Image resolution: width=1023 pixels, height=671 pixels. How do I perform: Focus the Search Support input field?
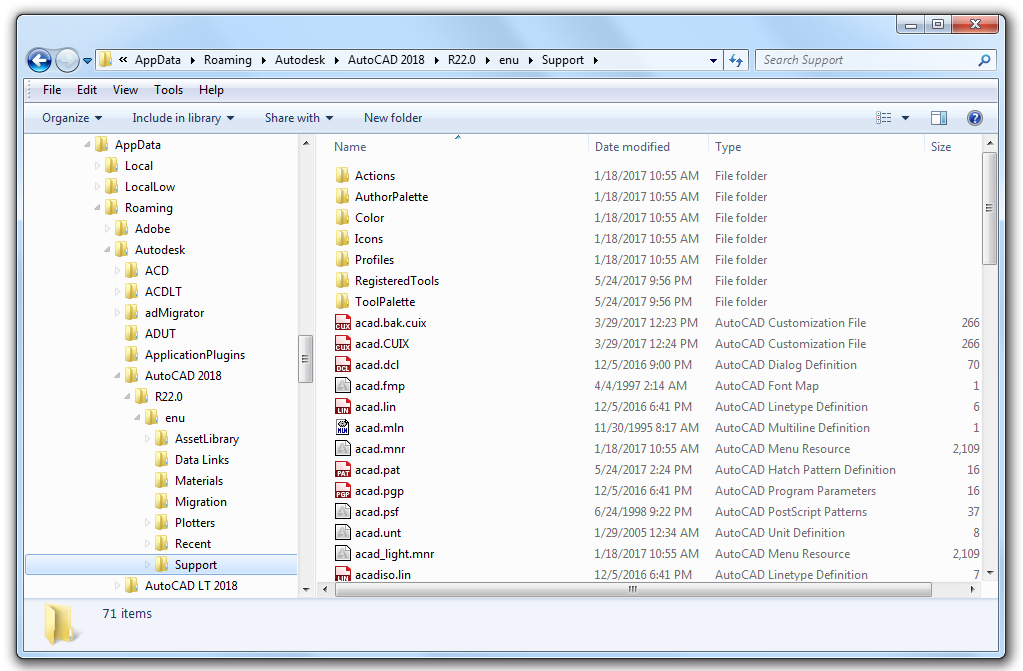tap(875, 60)
